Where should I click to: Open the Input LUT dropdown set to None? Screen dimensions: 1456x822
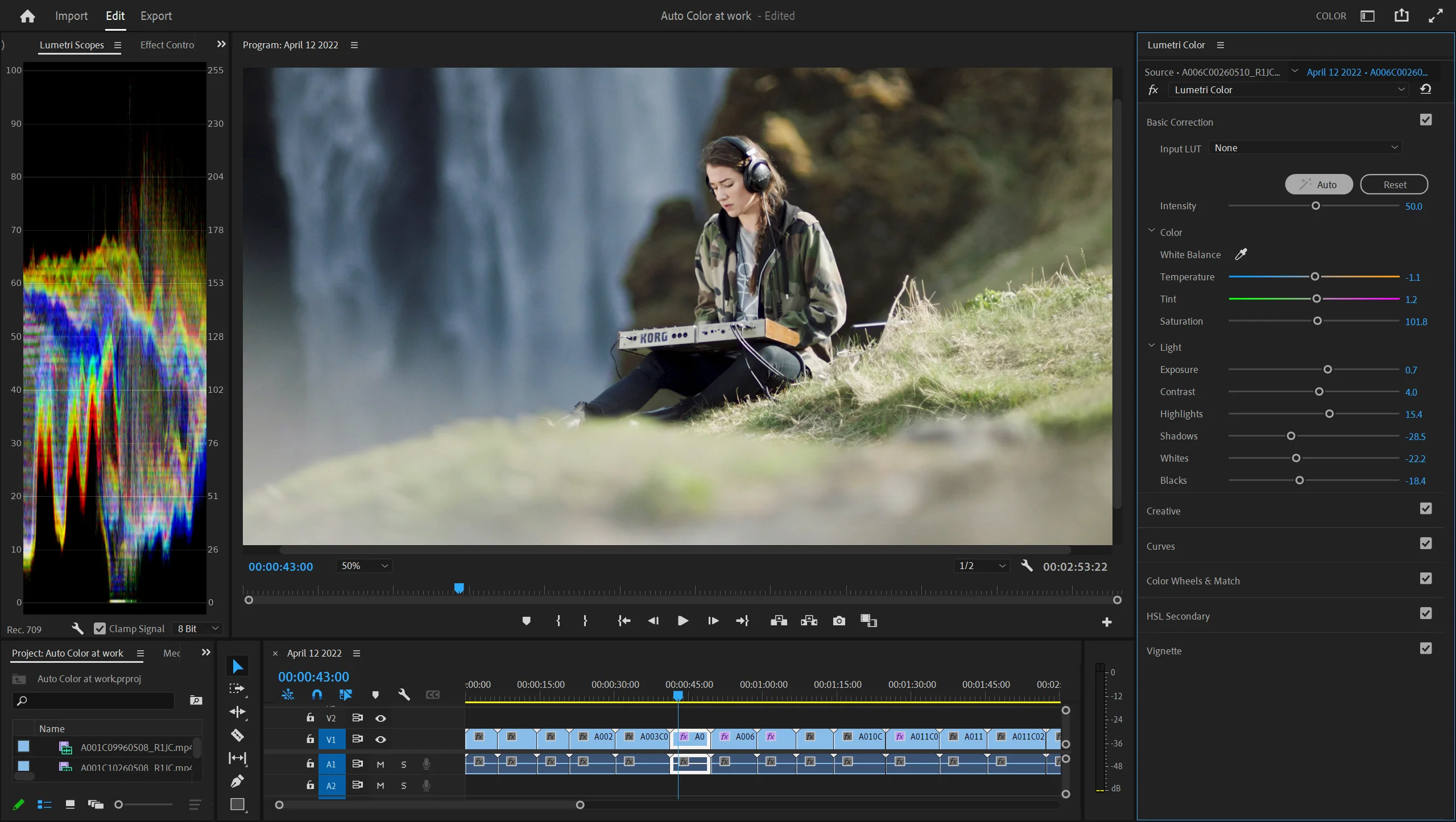1304,147
